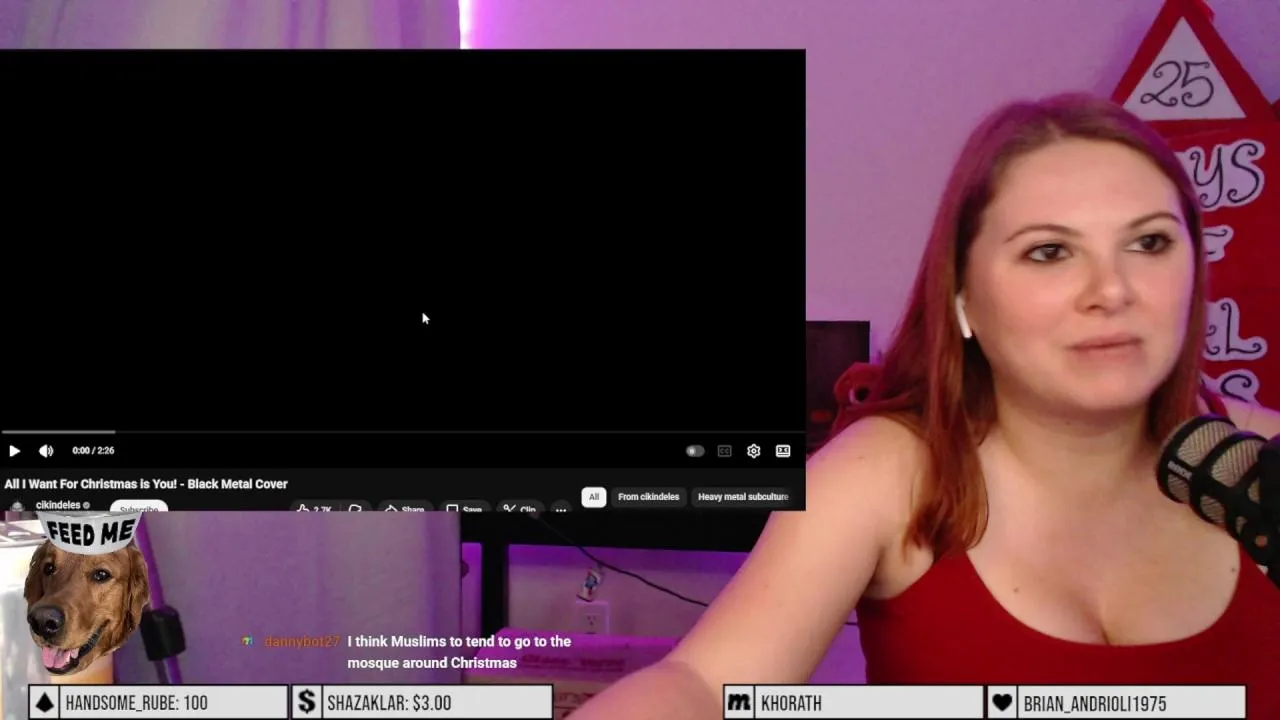Play the Black Metal Cover video

pyautogui.click(x=14, y=451)
